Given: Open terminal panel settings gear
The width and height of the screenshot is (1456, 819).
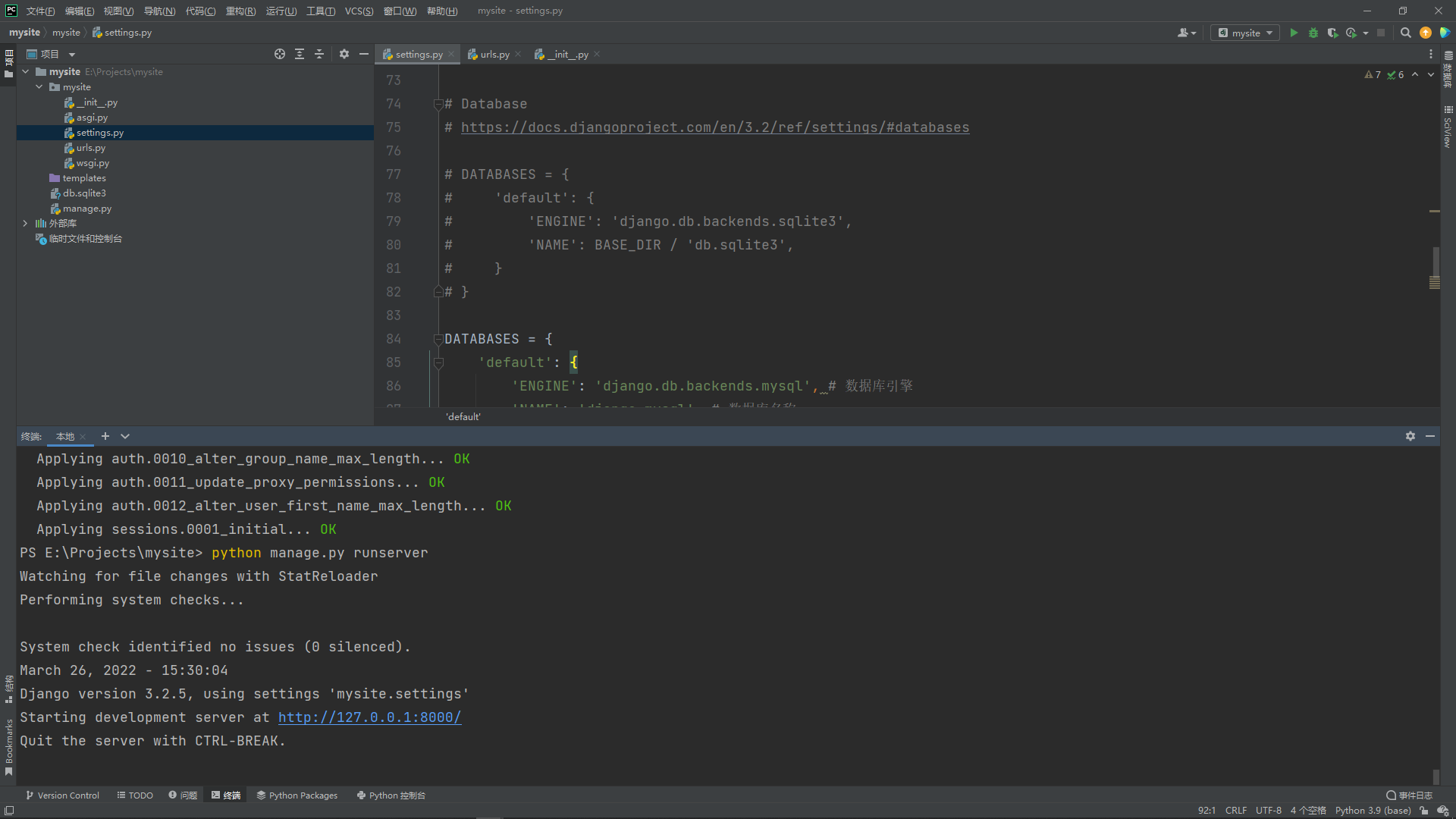Looking at the screenshot, I should tap(1410, 436).
